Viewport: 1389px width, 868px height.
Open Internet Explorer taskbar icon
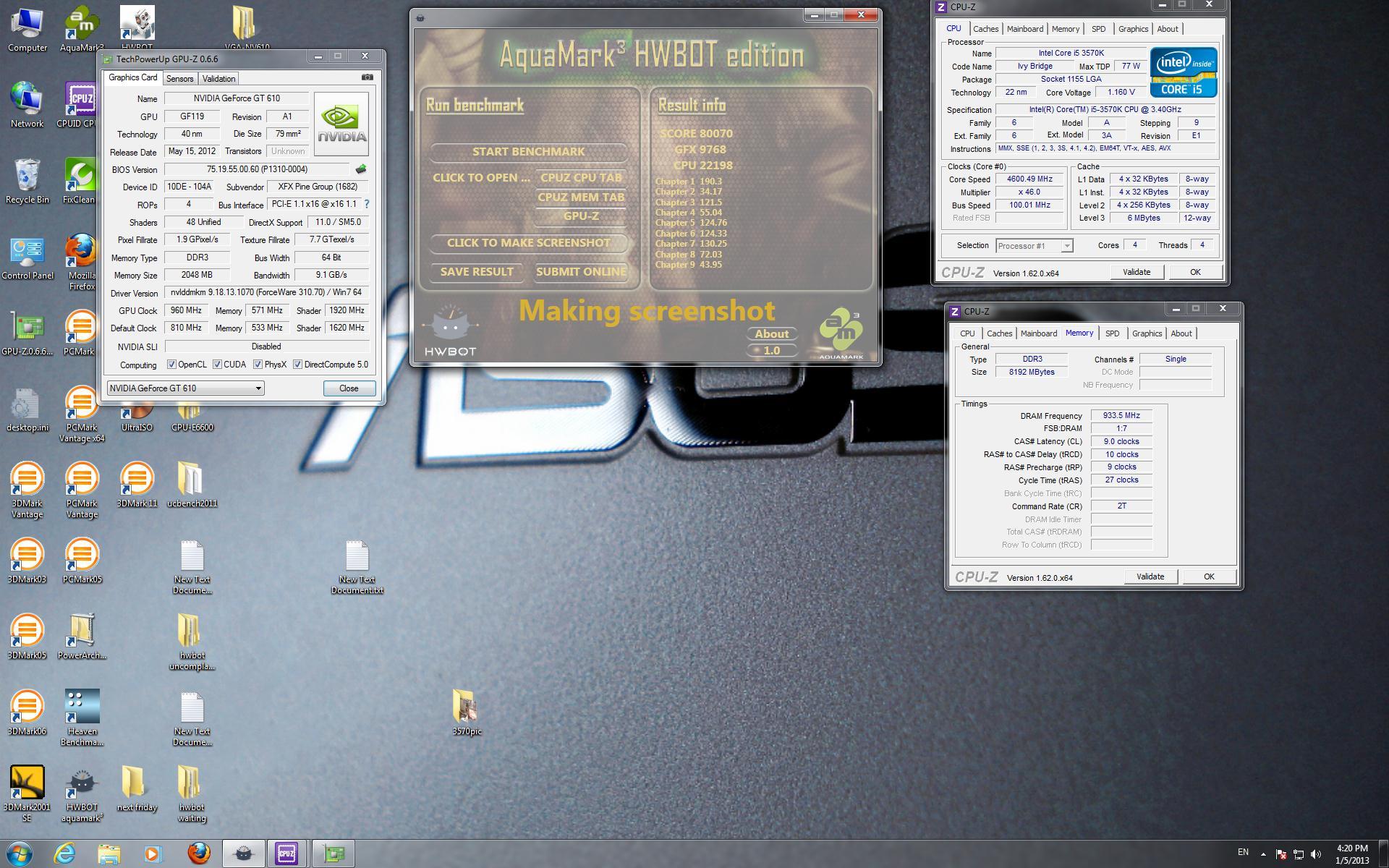tap(65, 854)
